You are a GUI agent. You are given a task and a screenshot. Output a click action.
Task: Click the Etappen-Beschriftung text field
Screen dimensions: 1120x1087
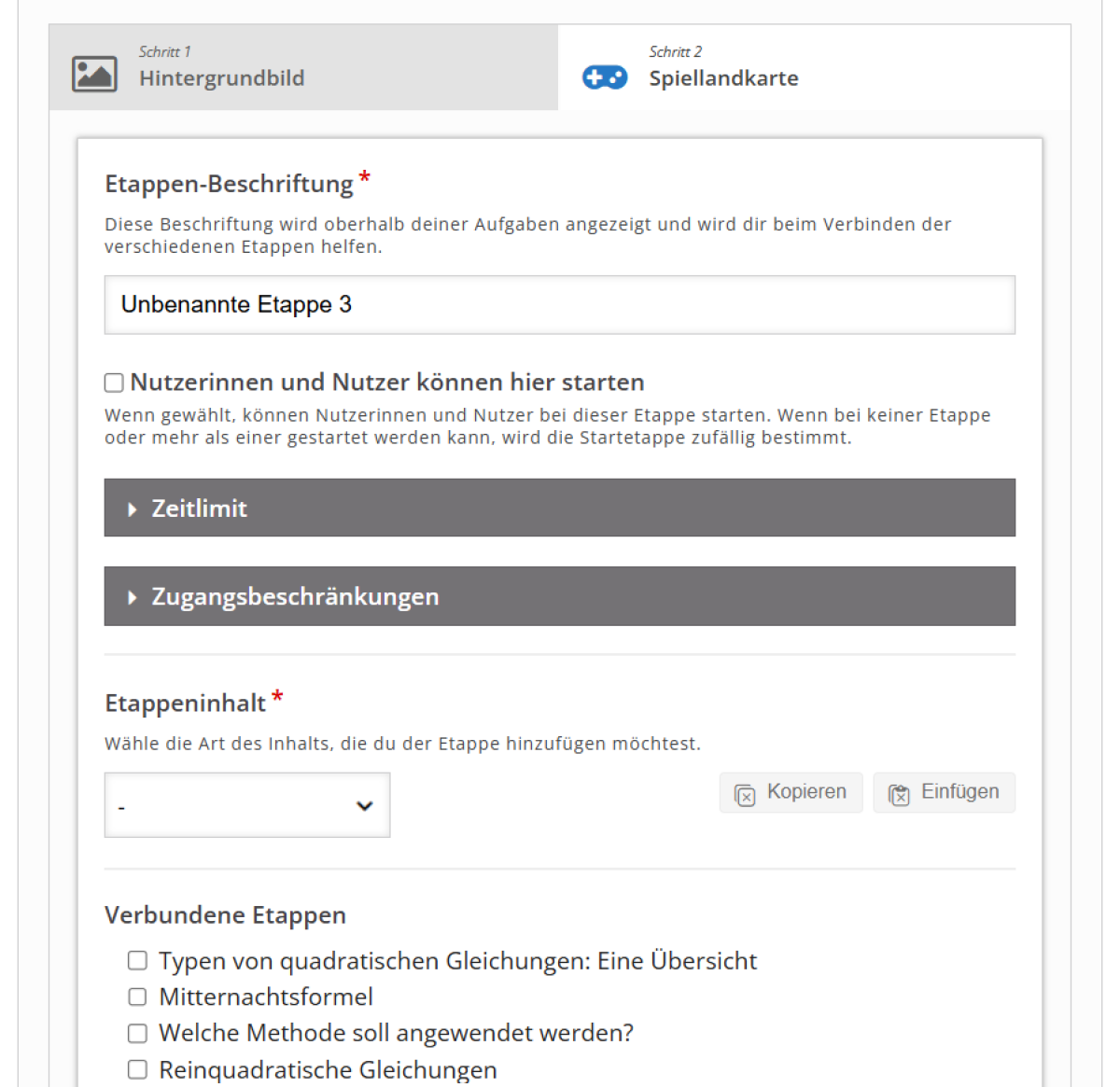[558, 305]
